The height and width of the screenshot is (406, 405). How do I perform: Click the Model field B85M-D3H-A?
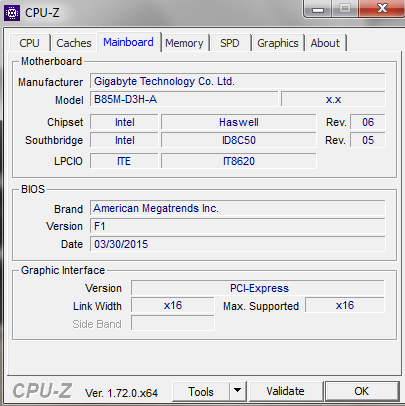pyautogui.click(x=184, y=99)
